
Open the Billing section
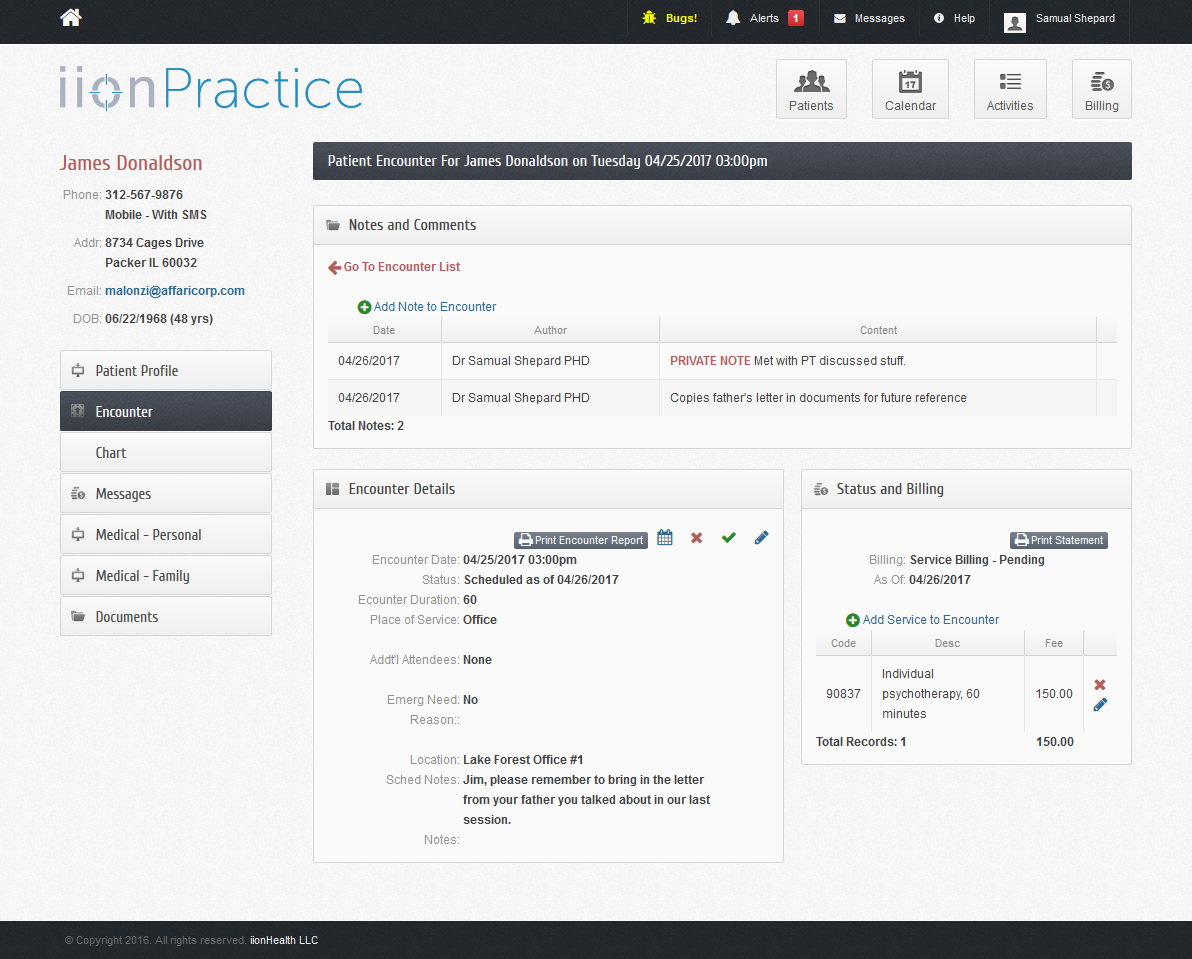pos(1101,90)
